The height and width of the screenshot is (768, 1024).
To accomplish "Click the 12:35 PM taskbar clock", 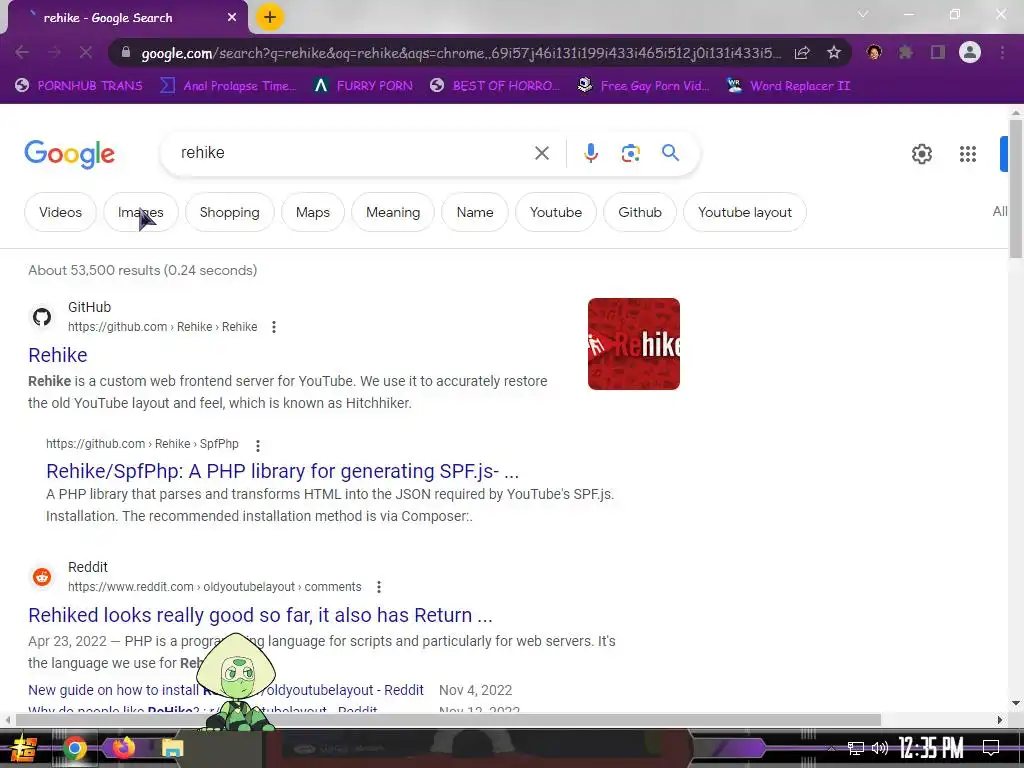I will point(931,747).
